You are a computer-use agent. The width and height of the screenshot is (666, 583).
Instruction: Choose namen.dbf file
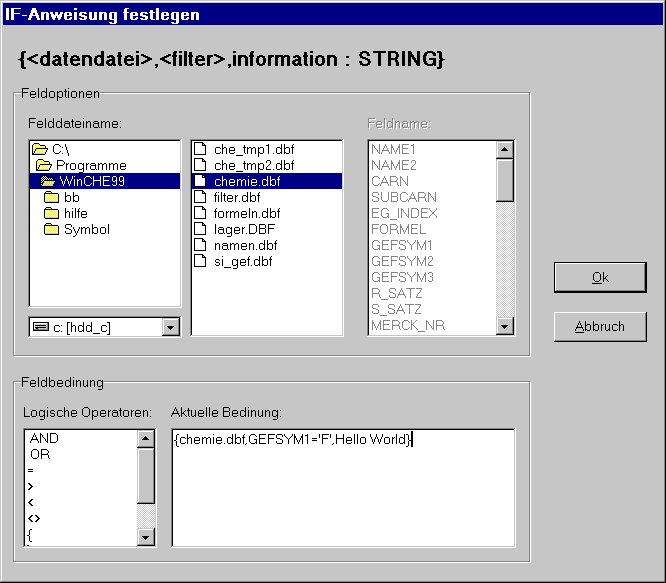(x=245, y=245)
